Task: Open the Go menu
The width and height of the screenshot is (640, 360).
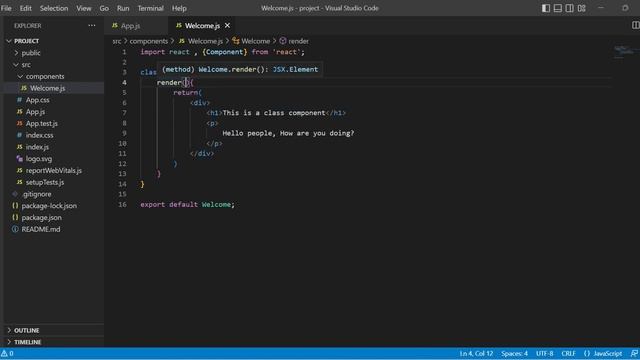Action: point(104,8)
